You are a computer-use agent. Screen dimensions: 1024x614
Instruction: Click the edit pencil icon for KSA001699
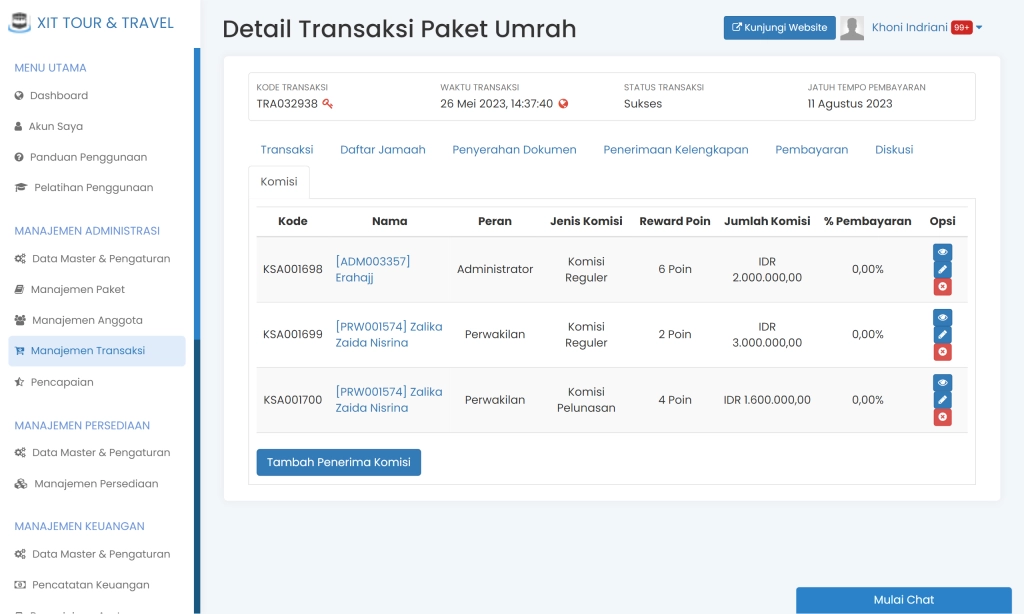click(x=941, y=334)
